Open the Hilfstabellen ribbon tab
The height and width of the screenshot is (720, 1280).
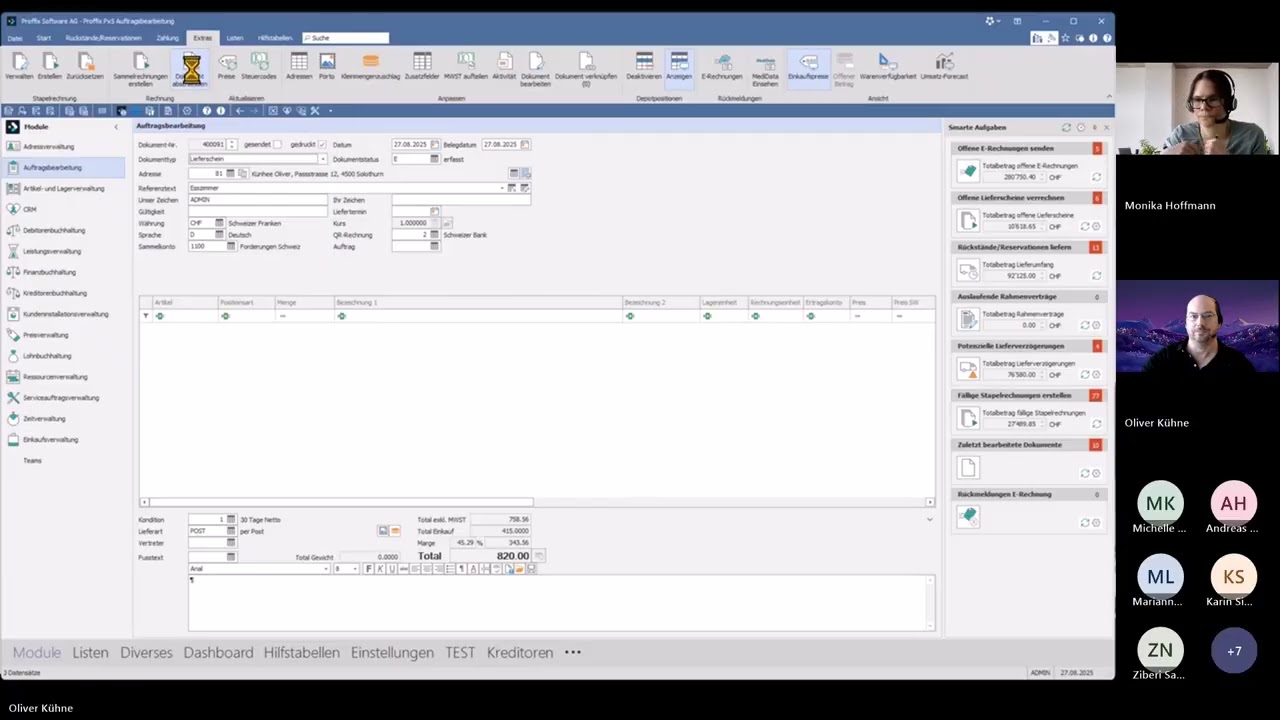pos(275,38)
